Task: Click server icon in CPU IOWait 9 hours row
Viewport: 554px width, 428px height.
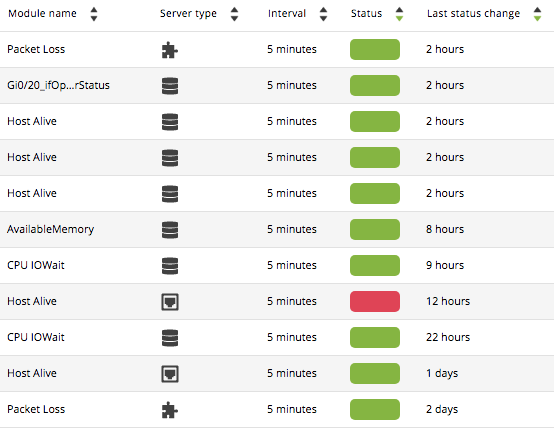Action: (170, 266)
